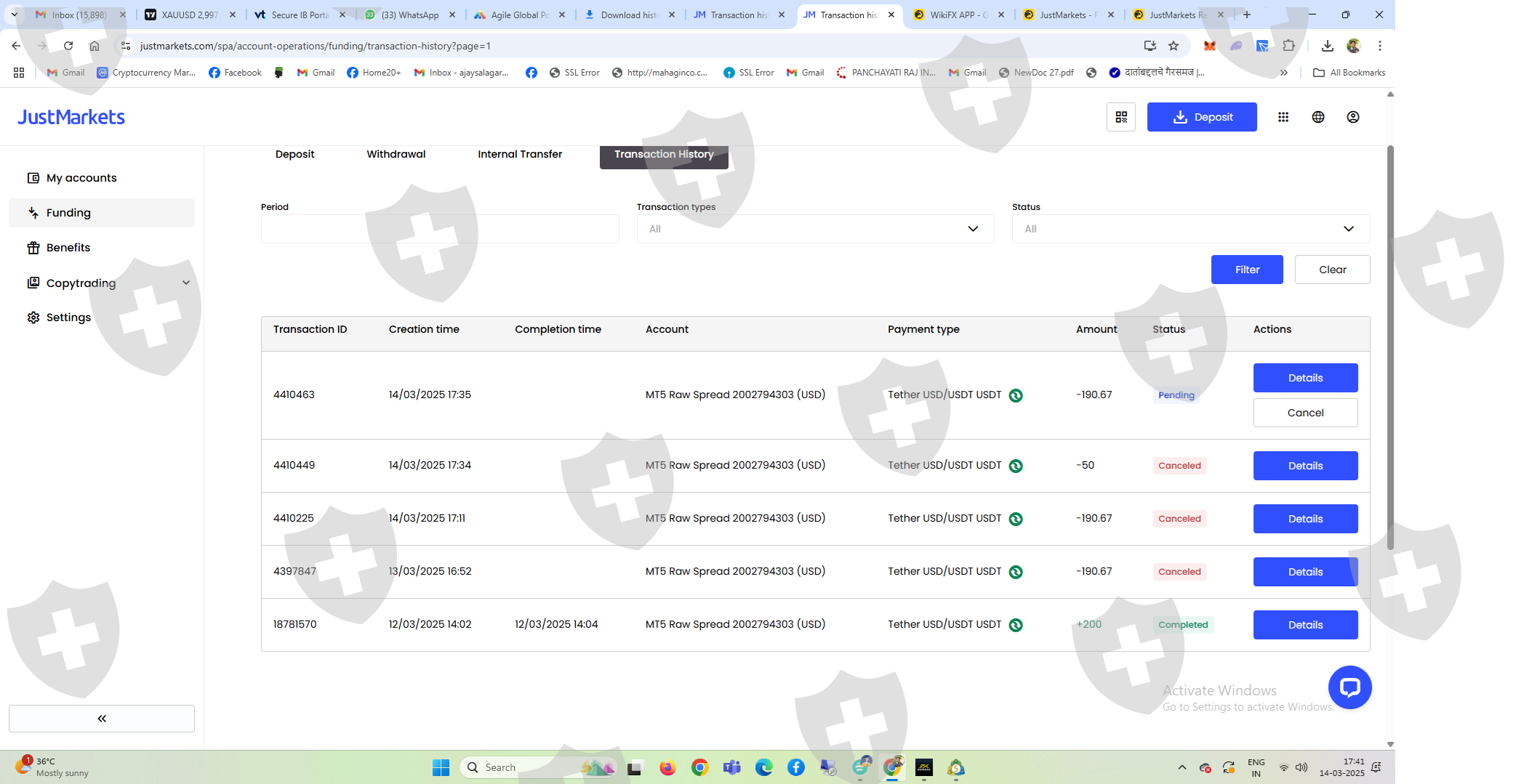Click the Period date input field
Viewport: 1537px width, 784px height.
tap(440, 229)
